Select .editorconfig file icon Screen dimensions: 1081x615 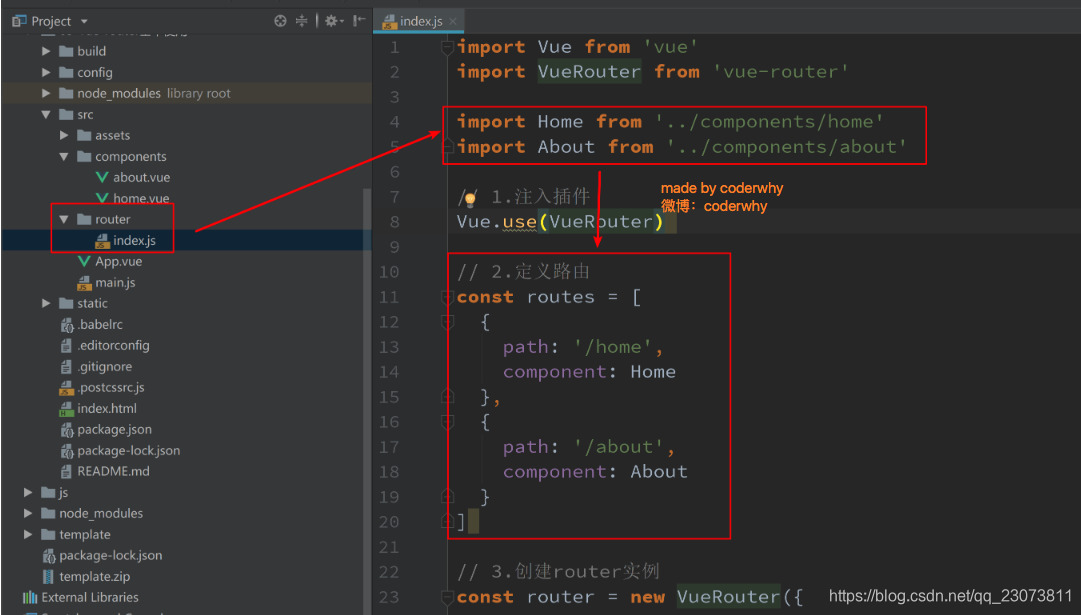(66, 345)
